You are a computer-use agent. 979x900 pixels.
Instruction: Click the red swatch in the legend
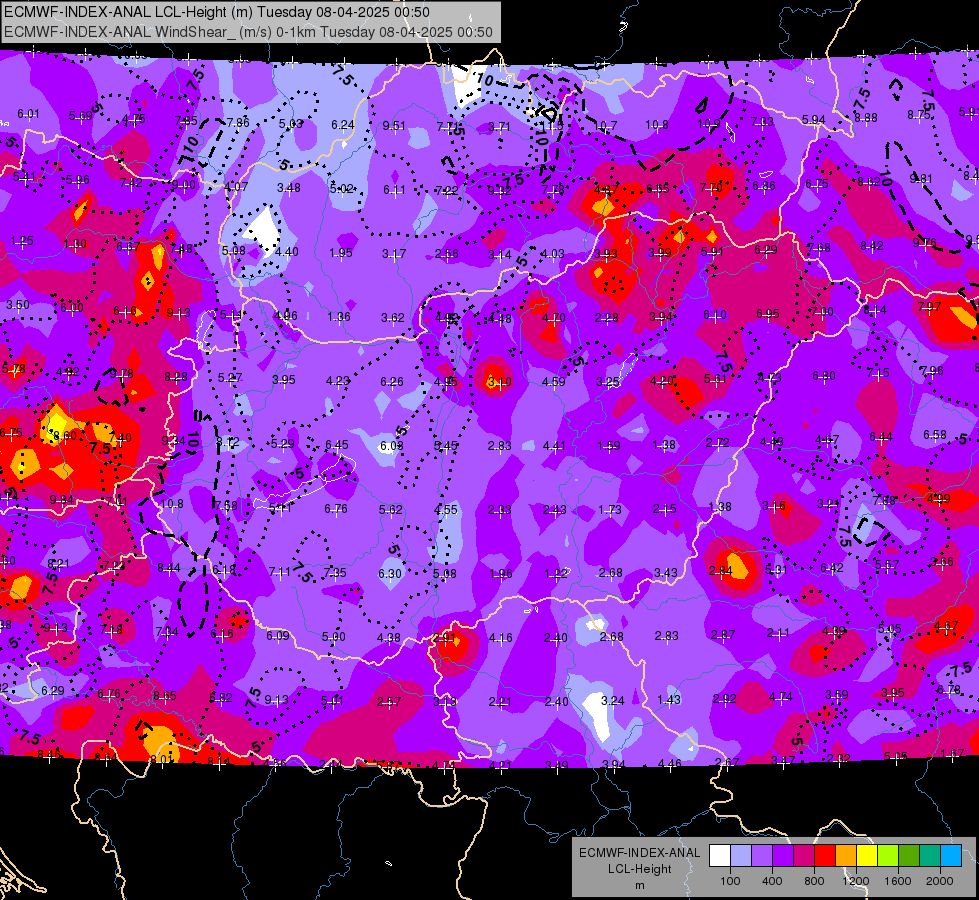point(825,855)
